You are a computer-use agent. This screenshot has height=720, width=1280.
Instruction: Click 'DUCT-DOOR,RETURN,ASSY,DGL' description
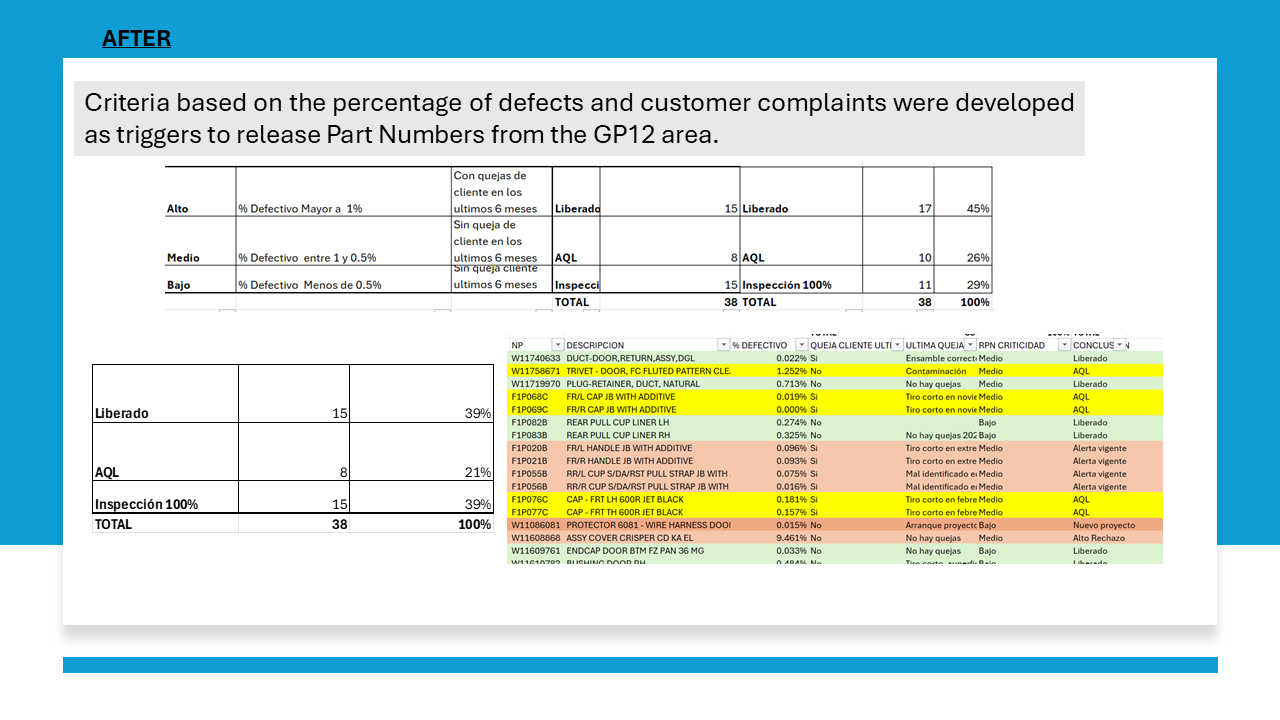(630, 358)
